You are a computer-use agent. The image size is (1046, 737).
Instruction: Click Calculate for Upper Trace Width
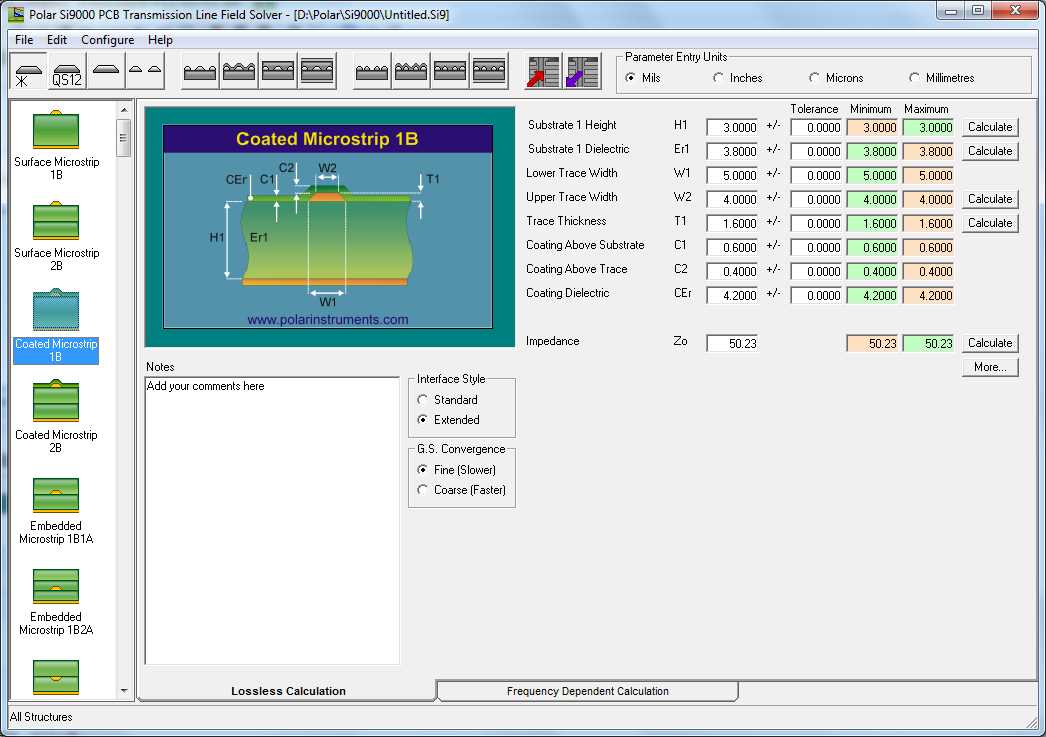tap(990, 199)
